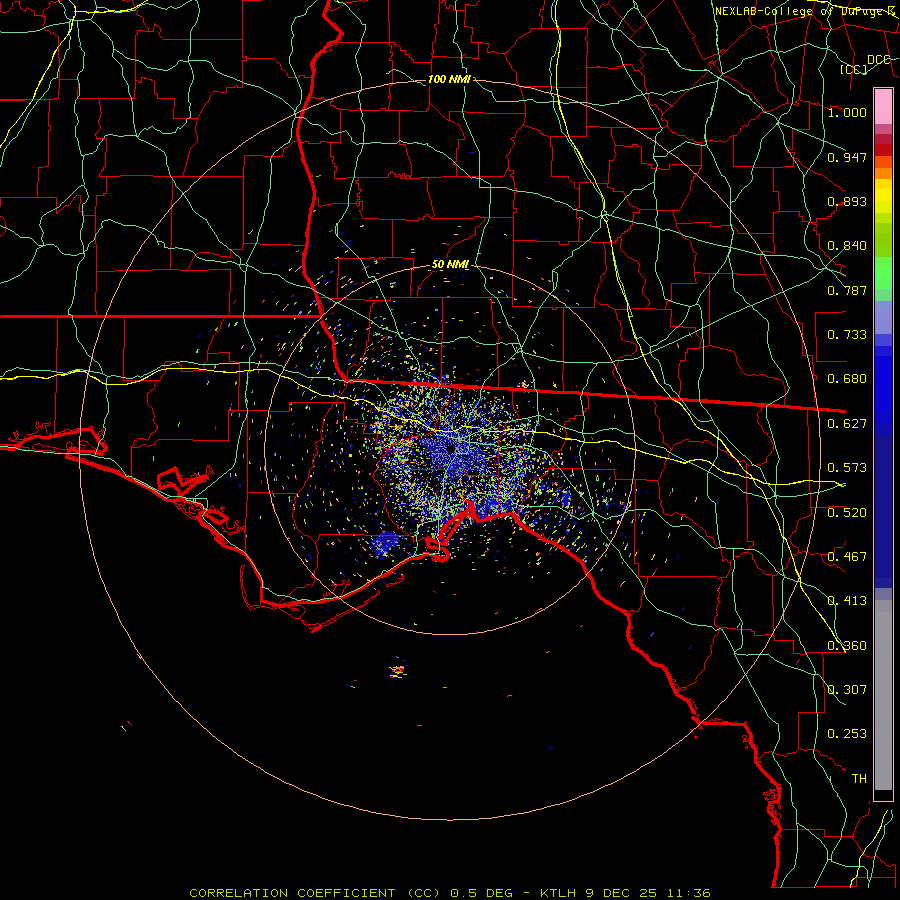Click the 9 DEC 25 date text

[x=622, y=893]
